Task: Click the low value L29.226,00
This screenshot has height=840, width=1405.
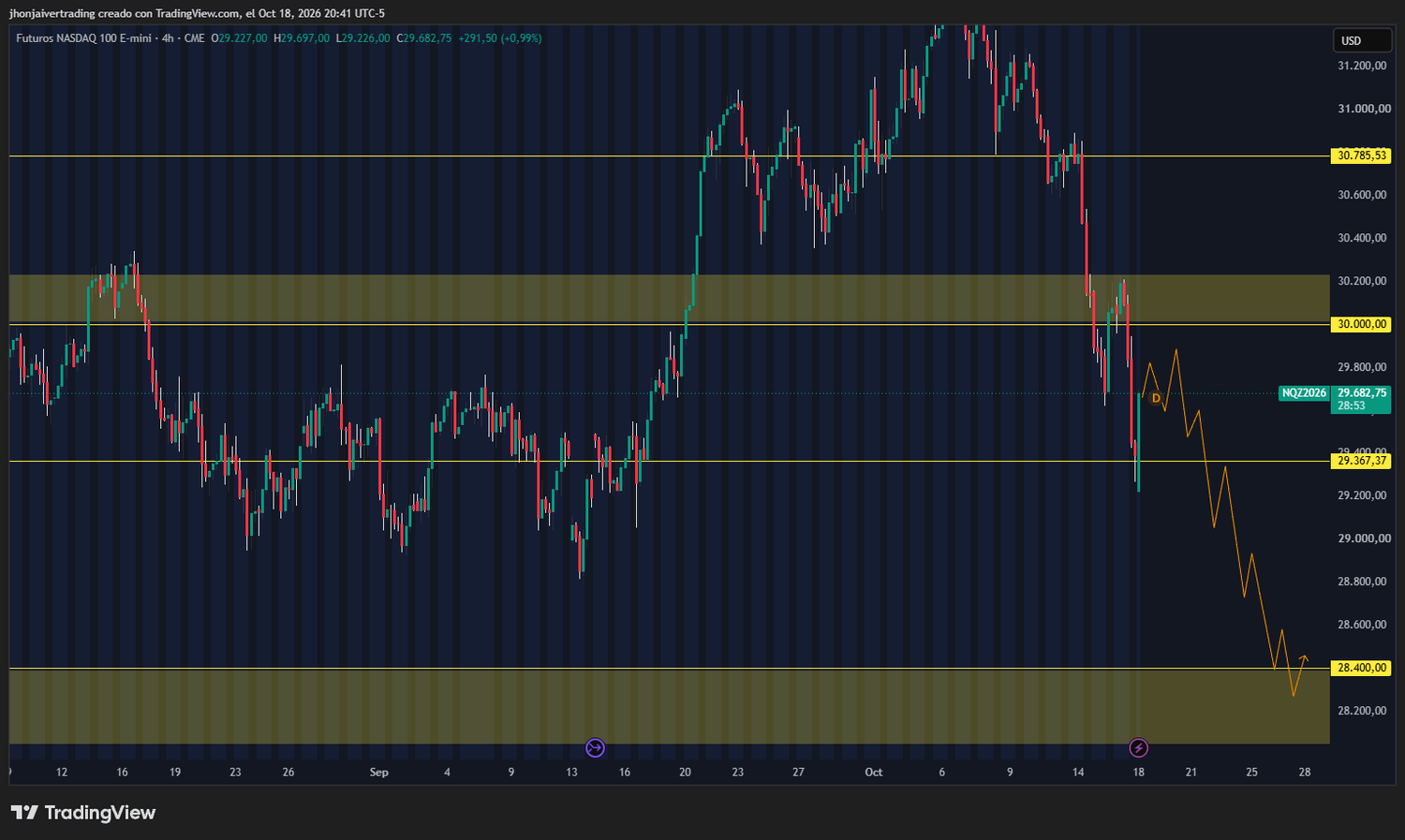Action: tap(363, 38)
